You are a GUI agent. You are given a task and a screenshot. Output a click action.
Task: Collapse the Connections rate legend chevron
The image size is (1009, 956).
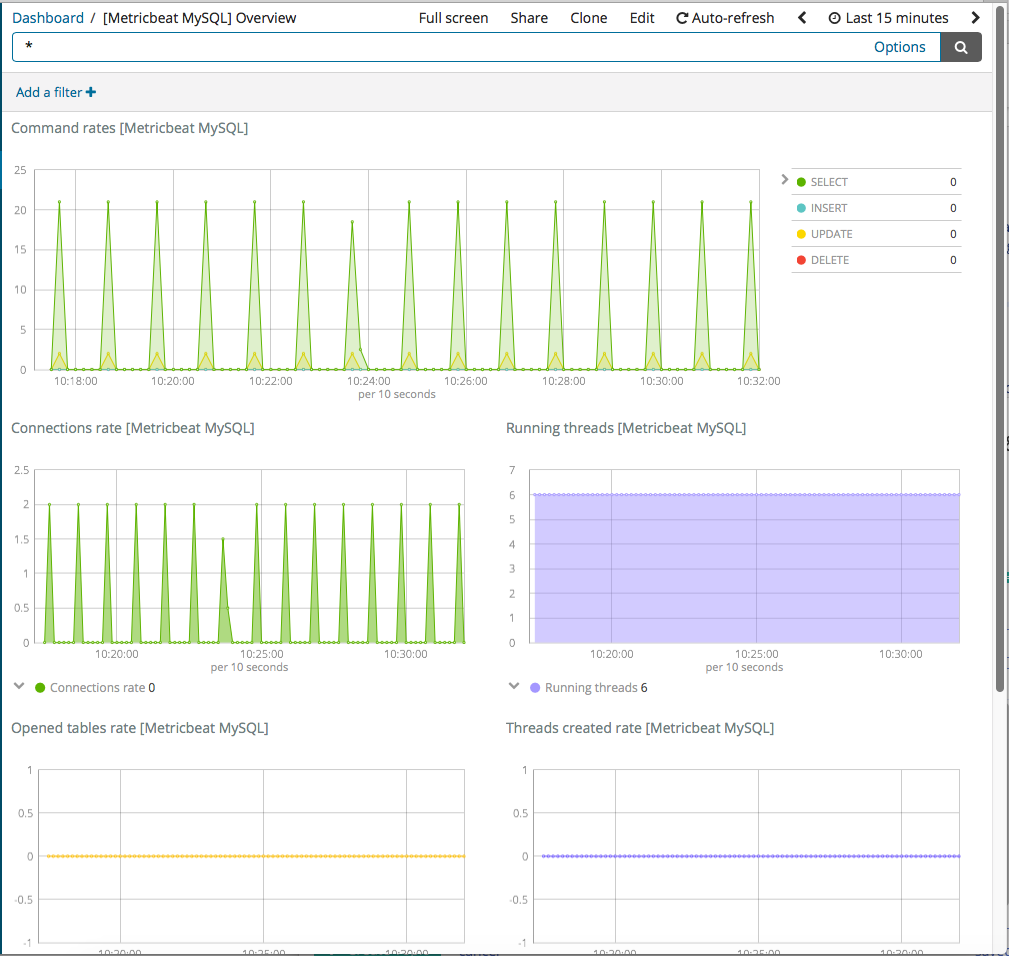(19, 687)
